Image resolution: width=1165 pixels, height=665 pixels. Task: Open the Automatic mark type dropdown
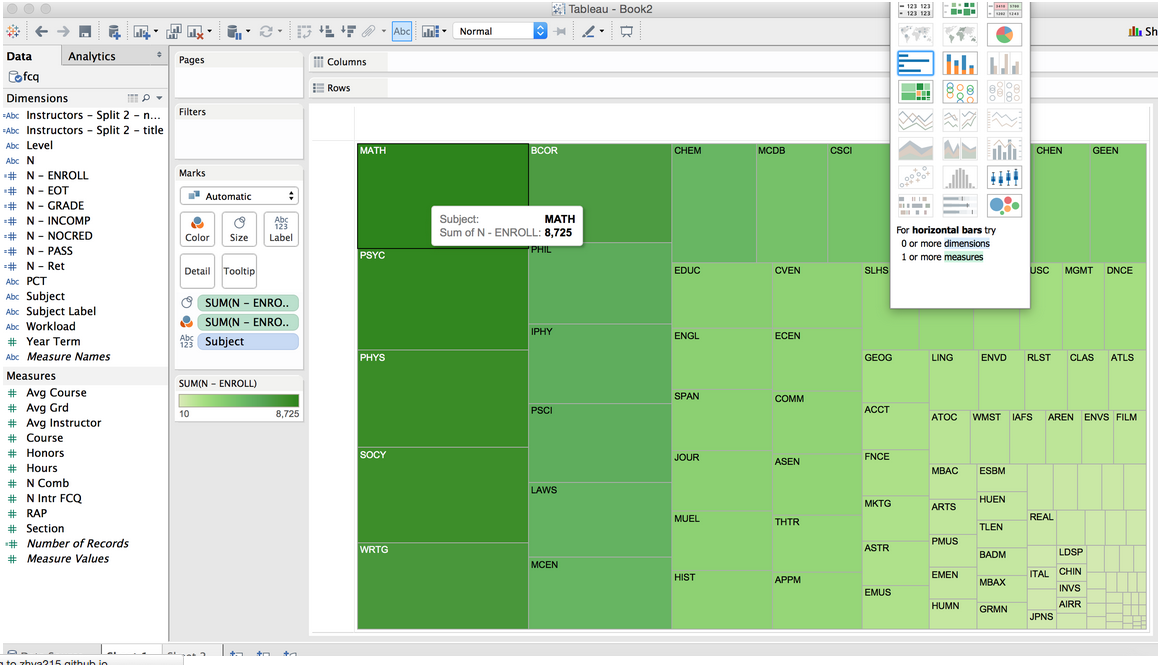click(239, 196)
